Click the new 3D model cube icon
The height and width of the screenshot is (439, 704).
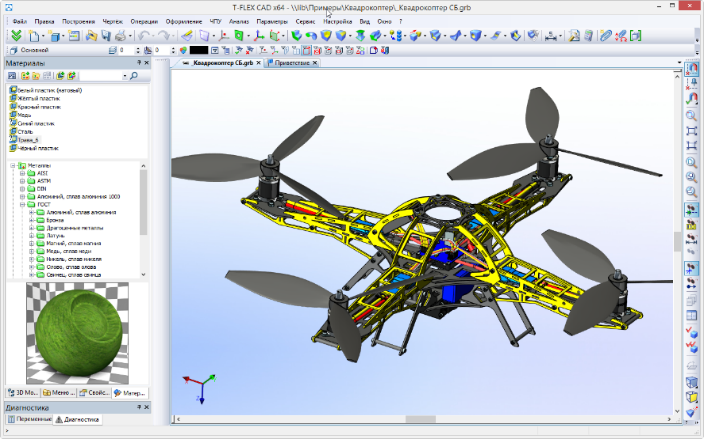coord(54,36)
